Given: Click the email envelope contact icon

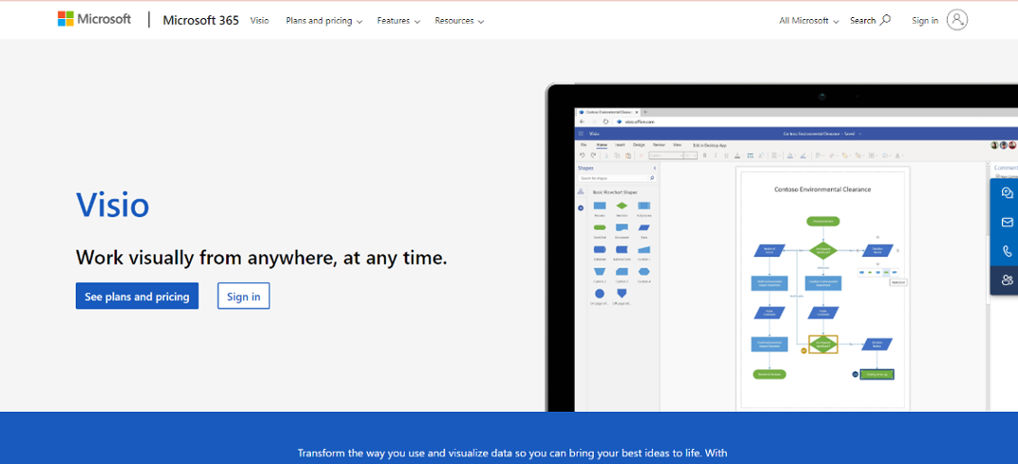Looking at the screenshot, I should click(1007, 222).
